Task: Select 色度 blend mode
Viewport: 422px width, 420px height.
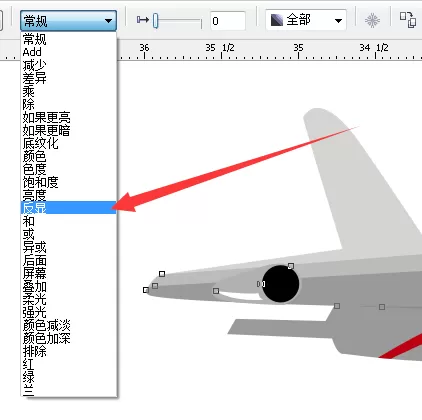Action: (69, 169)
